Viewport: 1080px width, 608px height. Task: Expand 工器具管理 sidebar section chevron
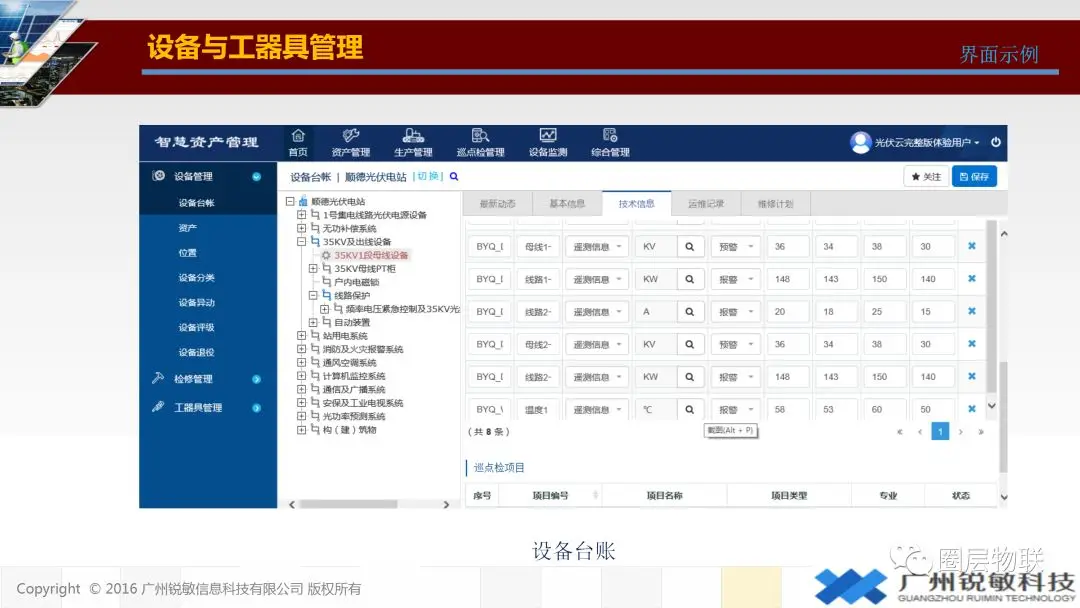(x=256, y=408)
